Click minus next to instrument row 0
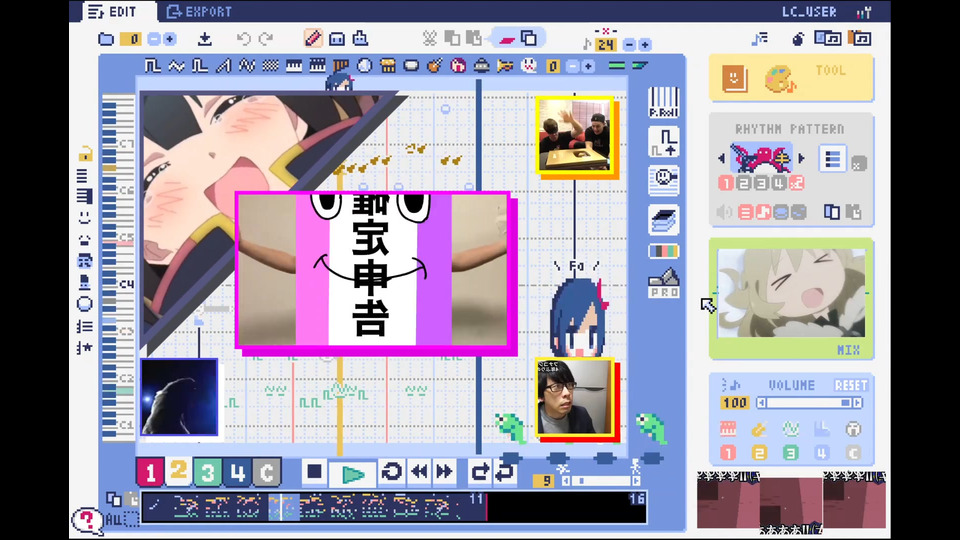960x540 pixels. click(572, 66)
